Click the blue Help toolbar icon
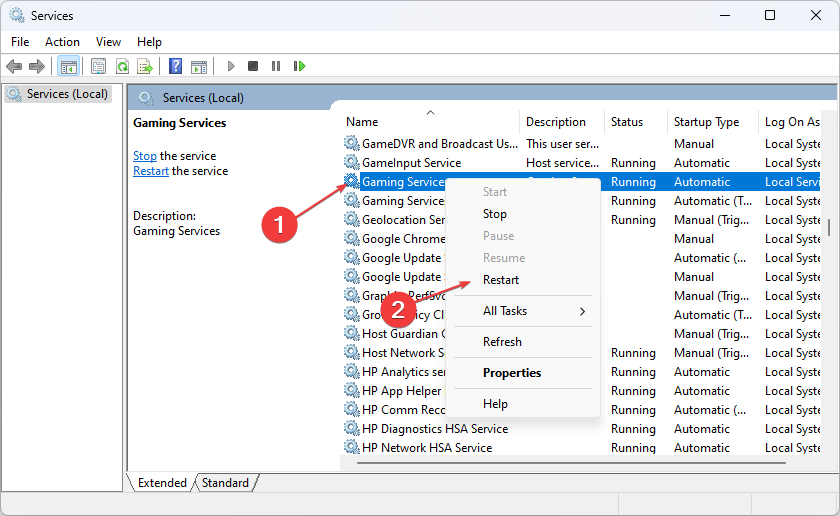The width and height of the screenshot is (840, 516). [175, 66]
